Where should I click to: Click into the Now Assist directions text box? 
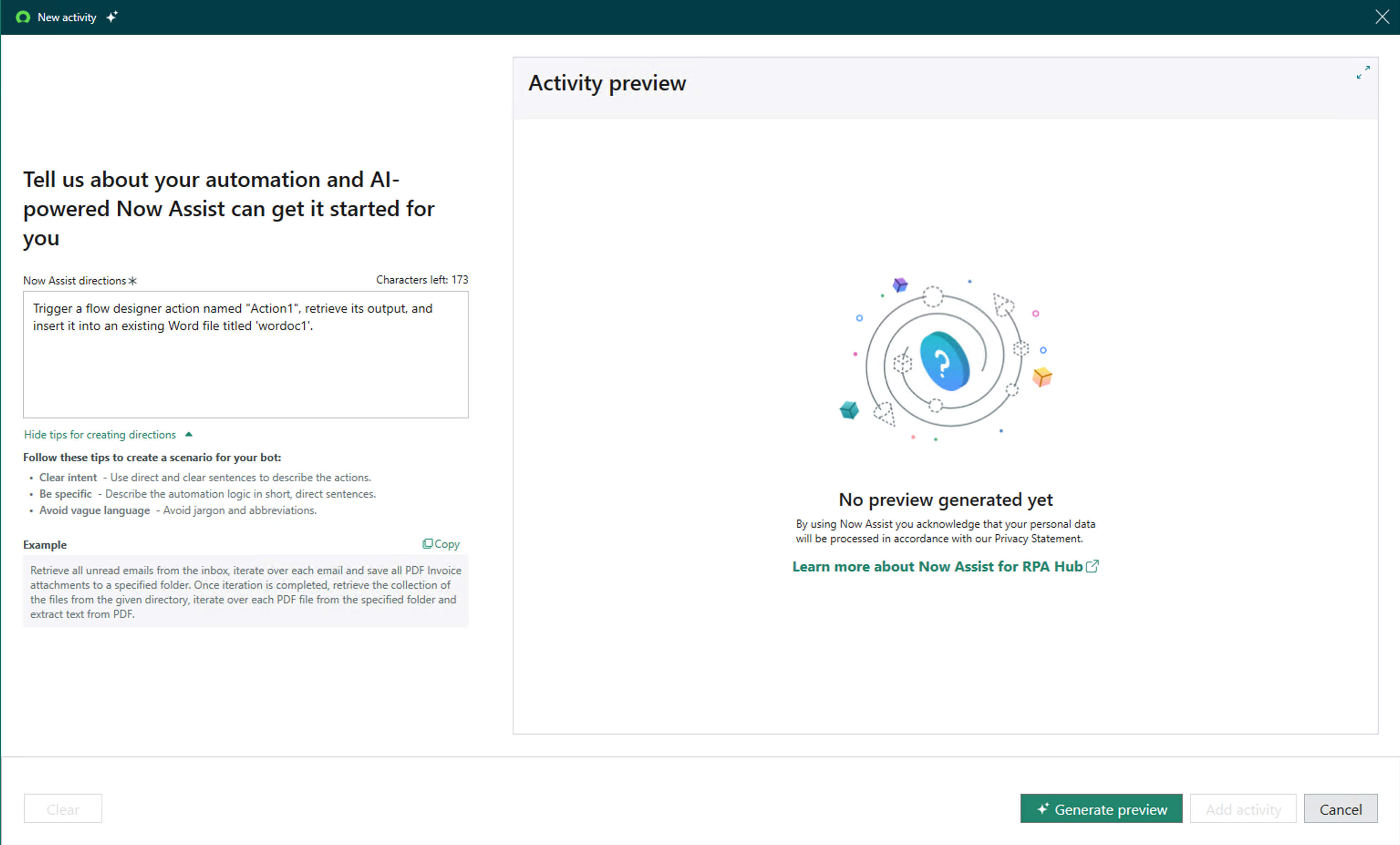(245, 354)
